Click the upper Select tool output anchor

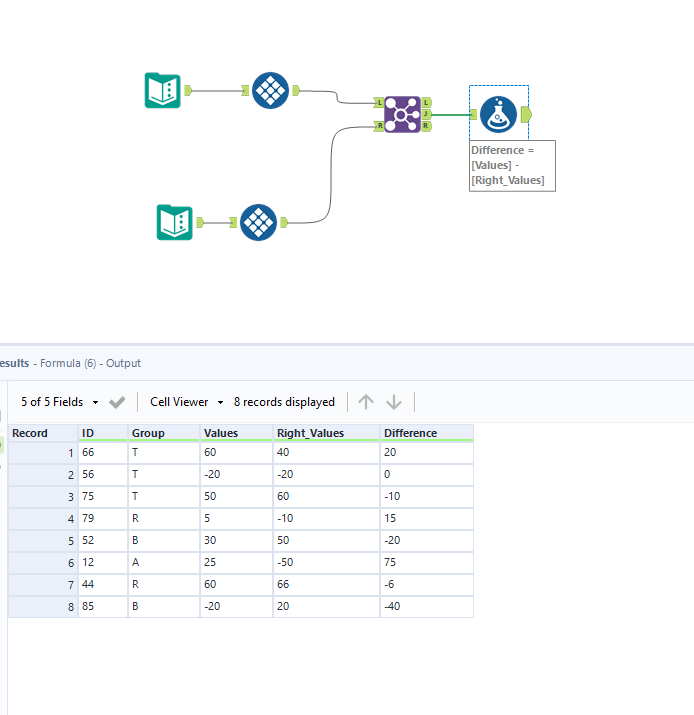point(296,90)
